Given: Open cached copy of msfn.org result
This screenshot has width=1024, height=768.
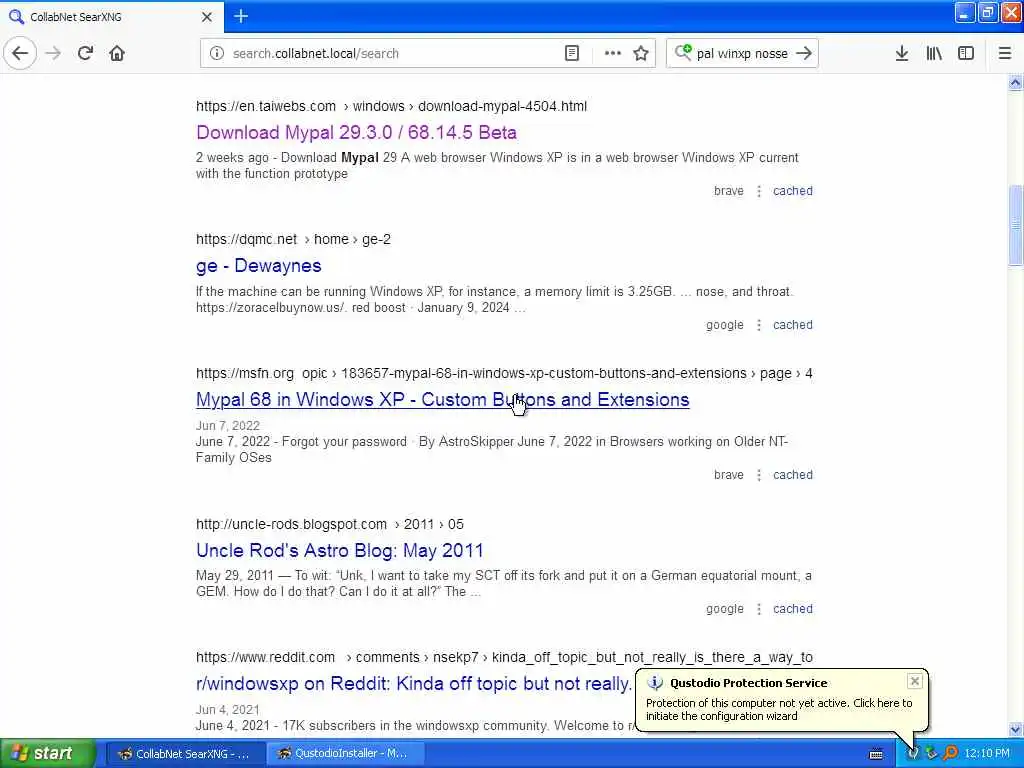Looking at the screenshot, I should (793, 475).
